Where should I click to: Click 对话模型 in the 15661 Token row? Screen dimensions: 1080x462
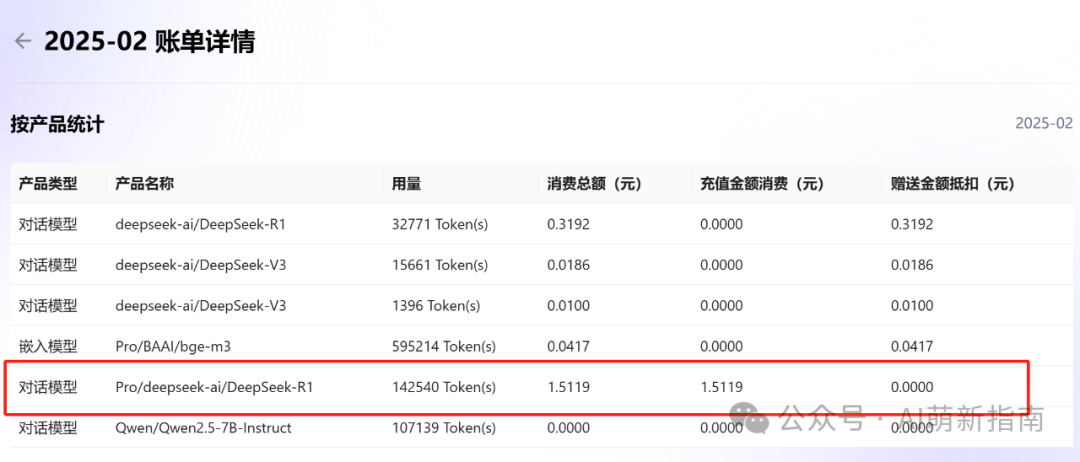(48, 265)
